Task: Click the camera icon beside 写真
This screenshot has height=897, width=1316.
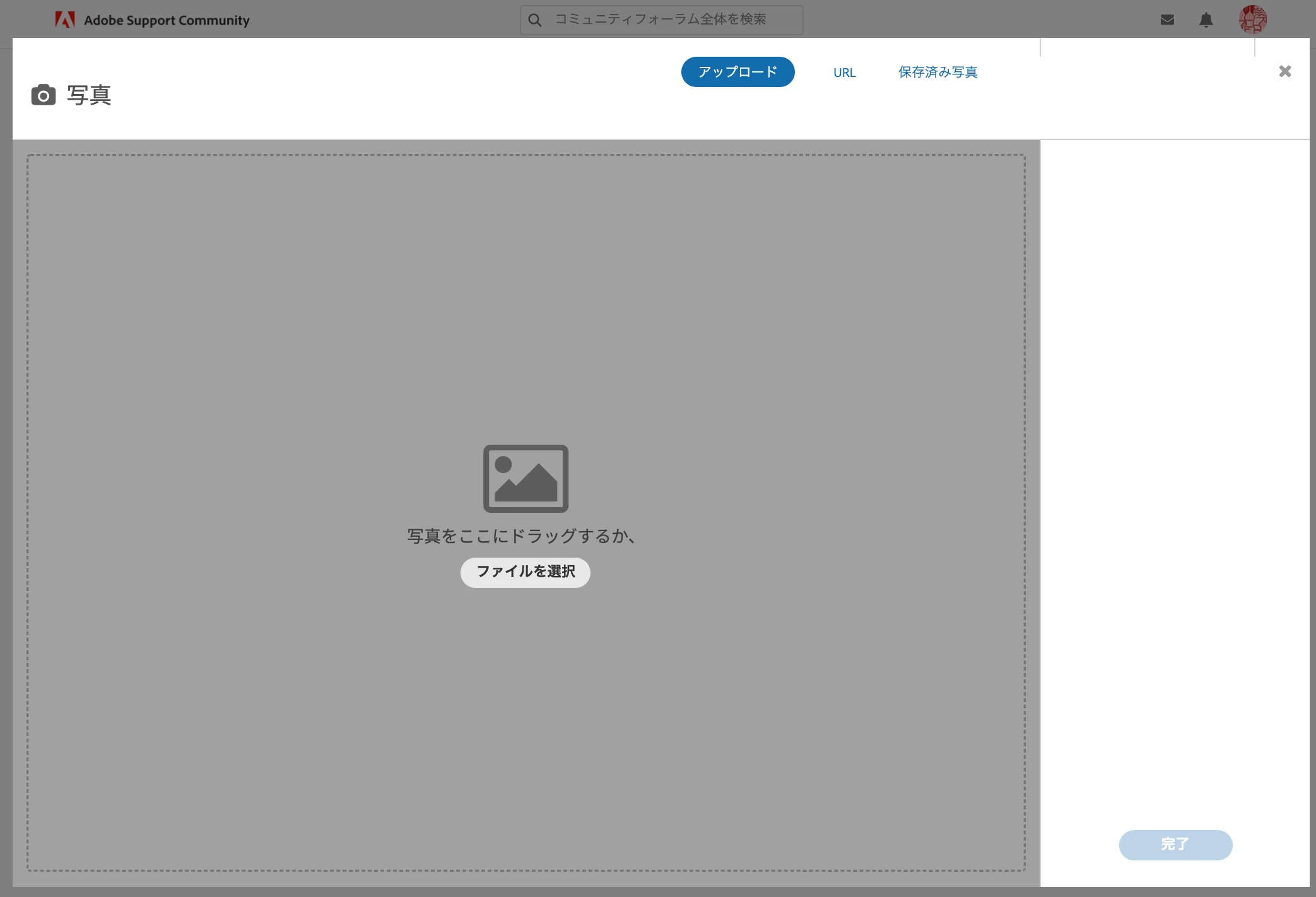Action: [43, 95]
